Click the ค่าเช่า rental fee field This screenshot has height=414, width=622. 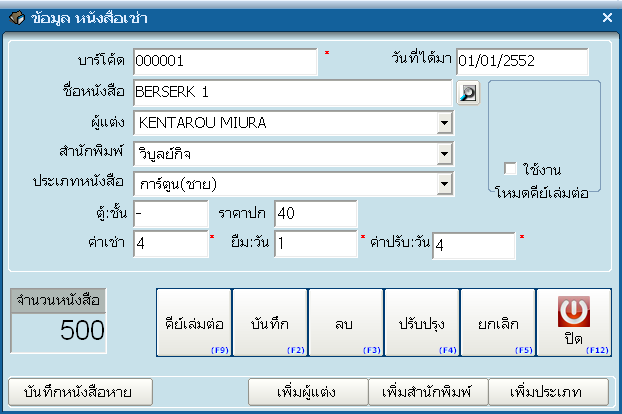click(171, 244)
